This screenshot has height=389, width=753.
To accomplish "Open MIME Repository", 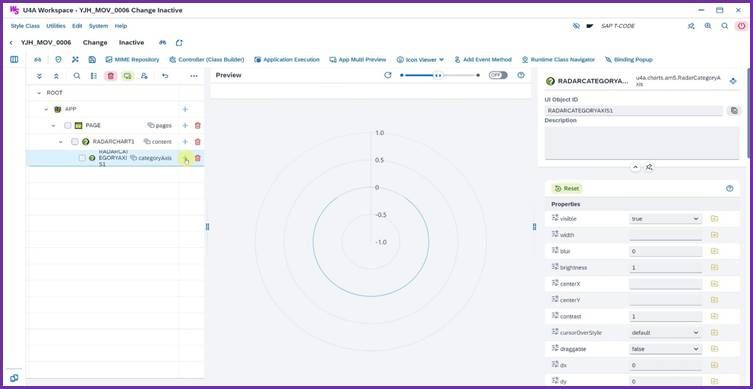I will pos(133,60).
